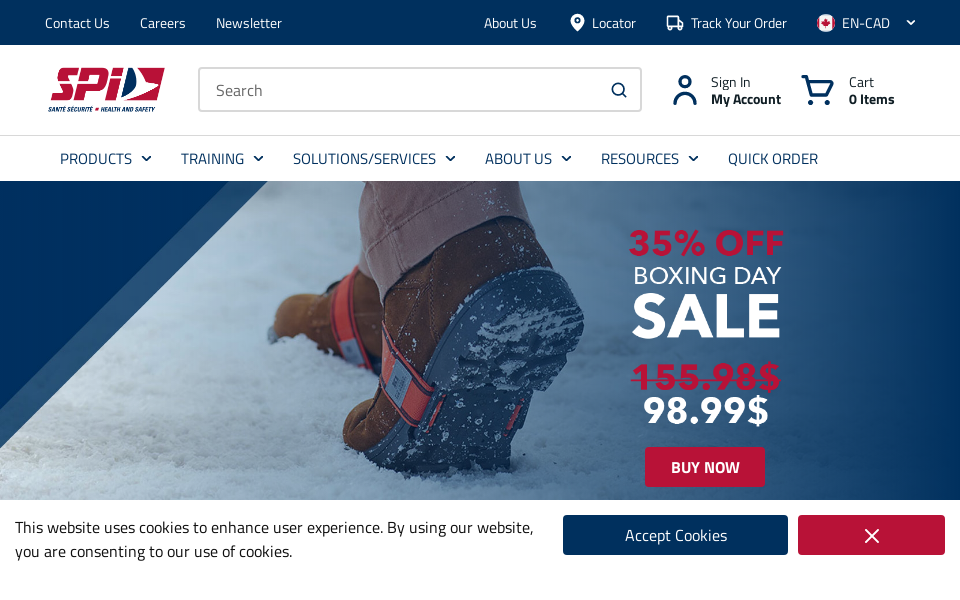This screenshot has height=600, width=960.
Task: Expand the SOLUTIONS/SERVICES menu
Action: coord(373,159)
